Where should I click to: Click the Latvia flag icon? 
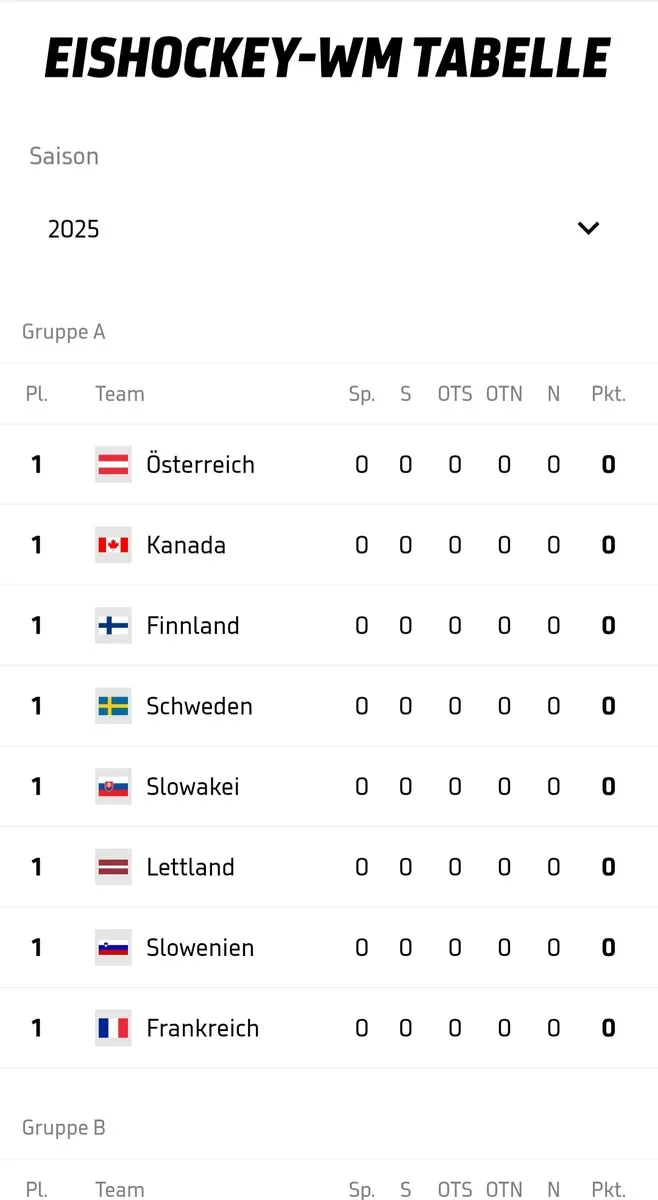click(113, 867)
